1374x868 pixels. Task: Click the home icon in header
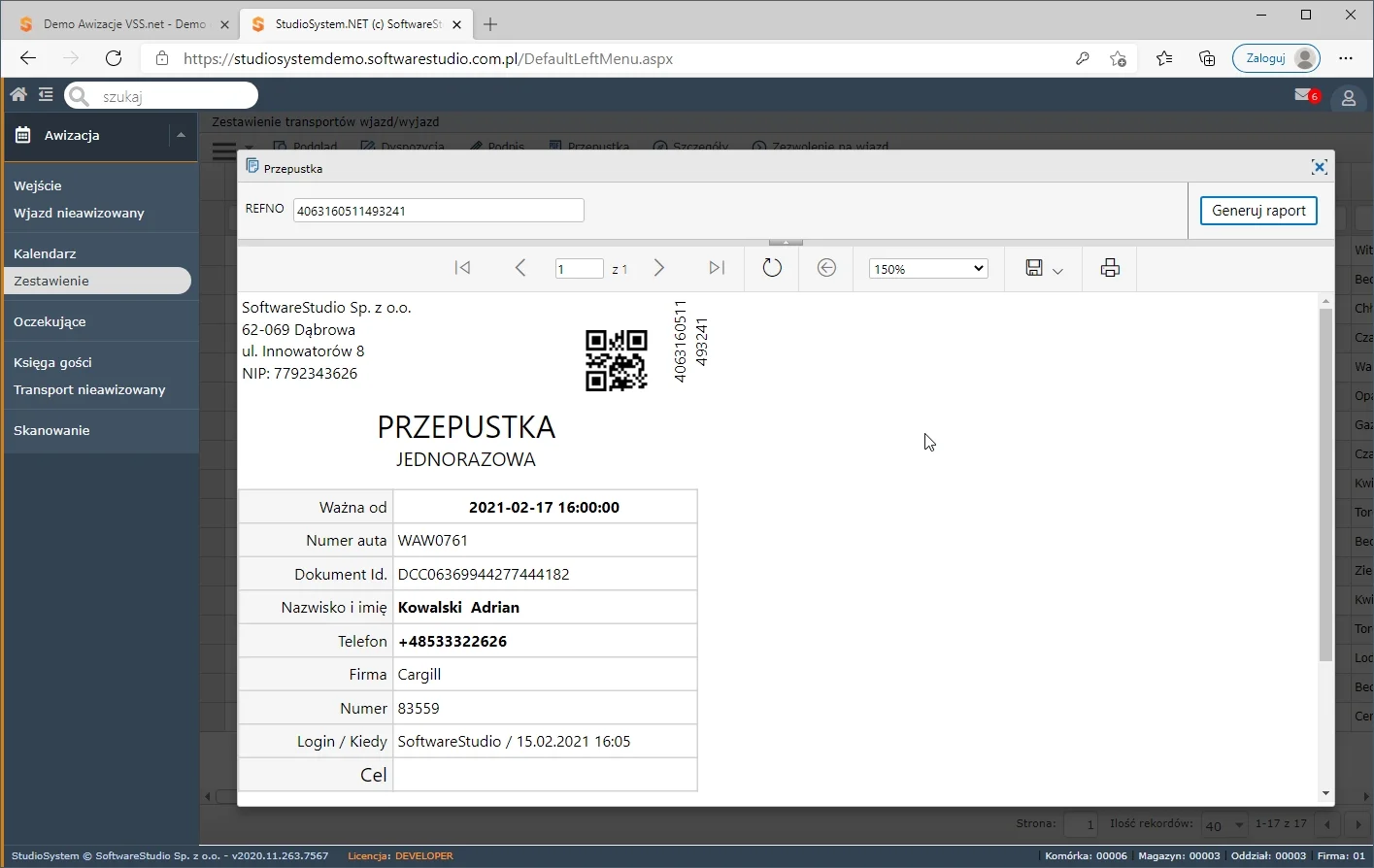click(x=18, y=95)
